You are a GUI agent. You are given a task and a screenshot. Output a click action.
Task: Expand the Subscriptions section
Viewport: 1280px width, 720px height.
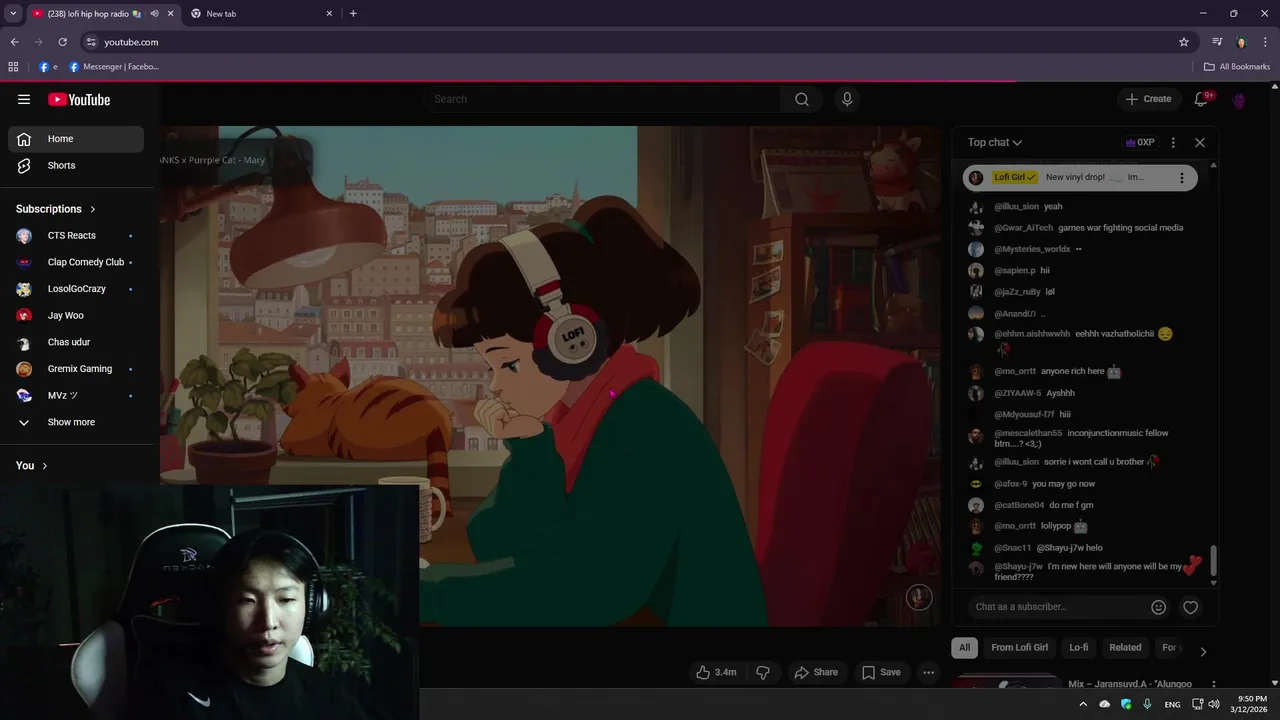(56, 209)
